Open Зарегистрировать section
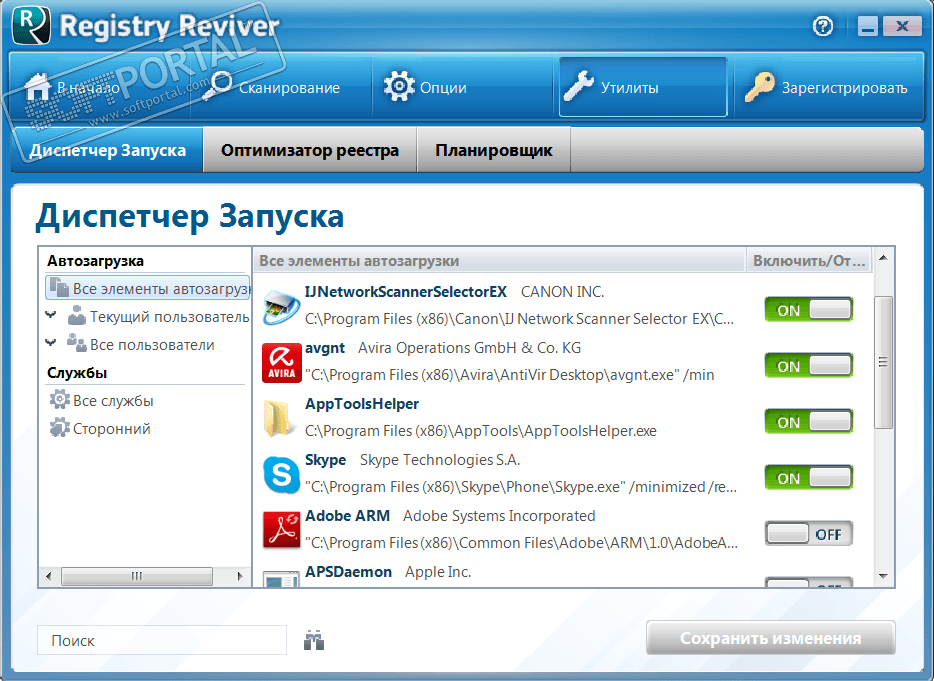Screen dimensions: 934x681 click(x=828, y=87)
